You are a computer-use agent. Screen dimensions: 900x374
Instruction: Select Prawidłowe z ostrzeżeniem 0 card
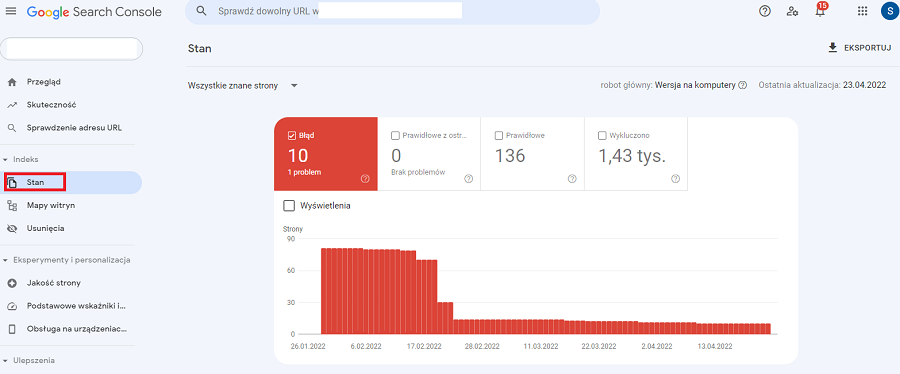point(429,154)
